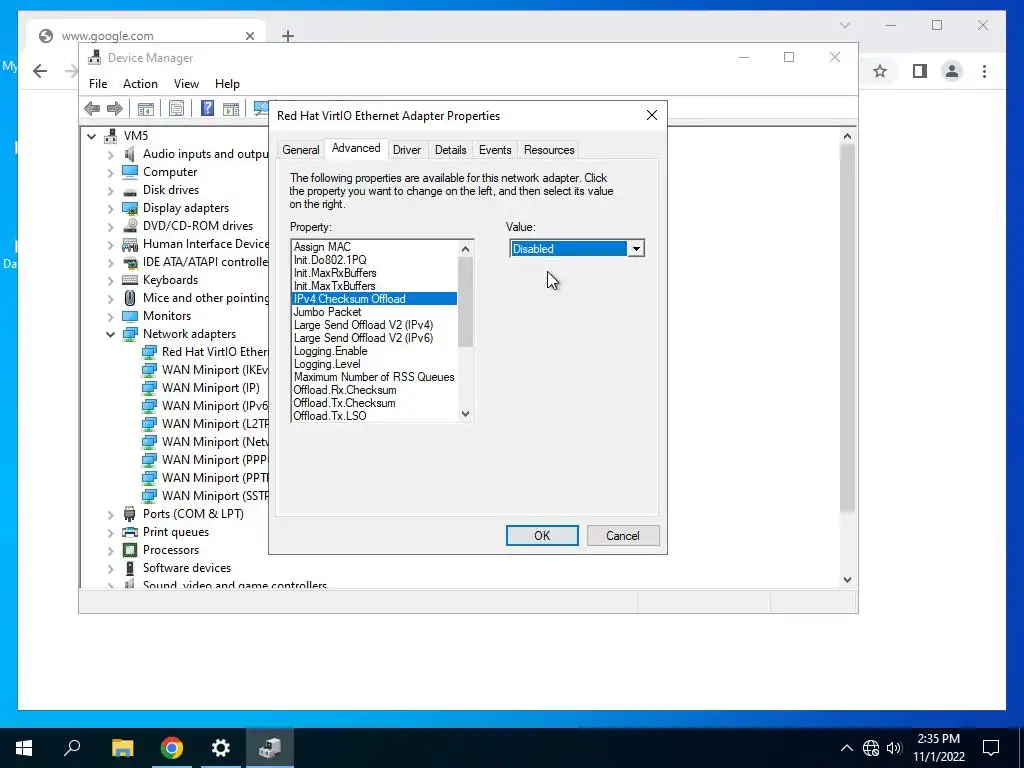The height and width of the screenshot is (768, 1024).
Task: Open Properties toolbar icon in Device Manager
Action: (176, 108)
